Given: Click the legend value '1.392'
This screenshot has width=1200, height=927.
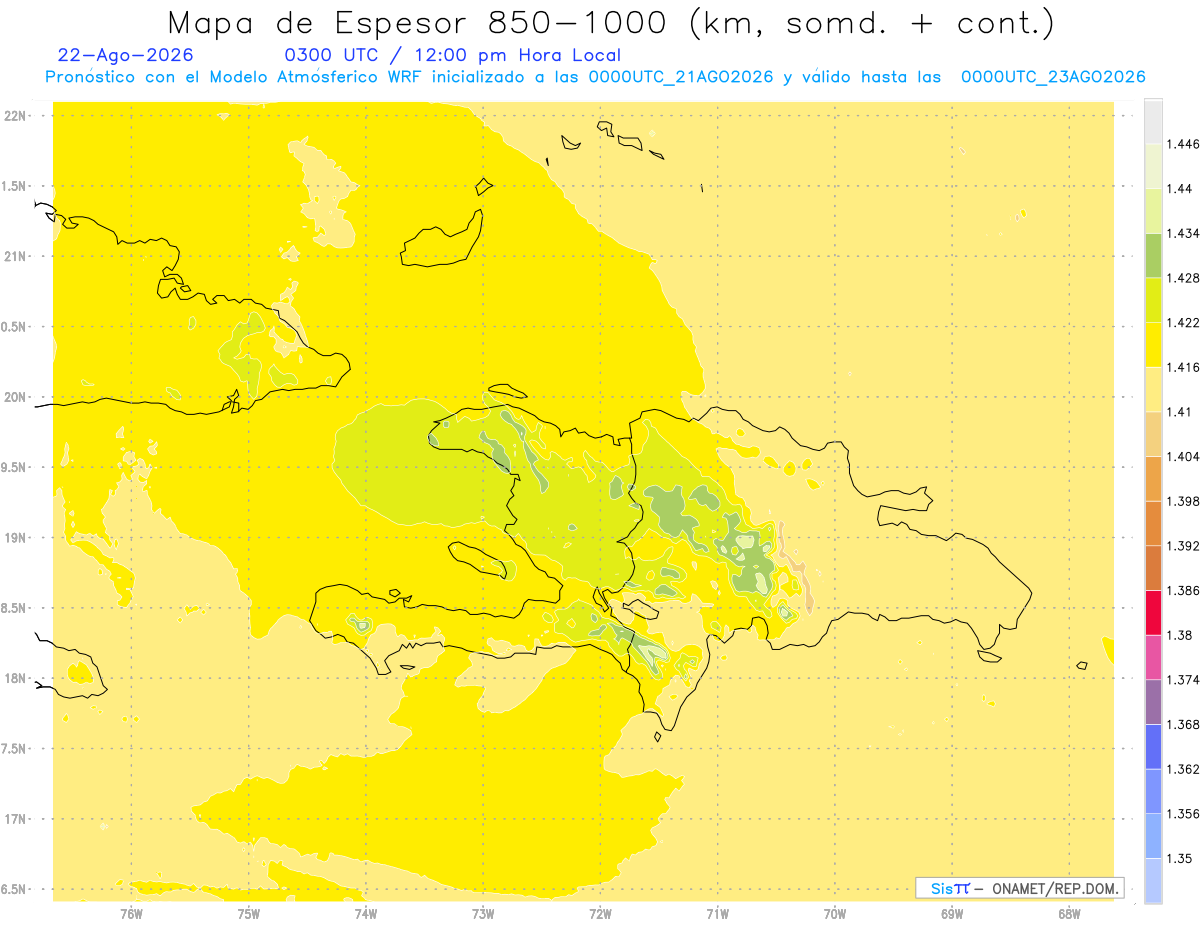Looking at the screenshot, I should pyautogui.click(x=1182, y=546).
